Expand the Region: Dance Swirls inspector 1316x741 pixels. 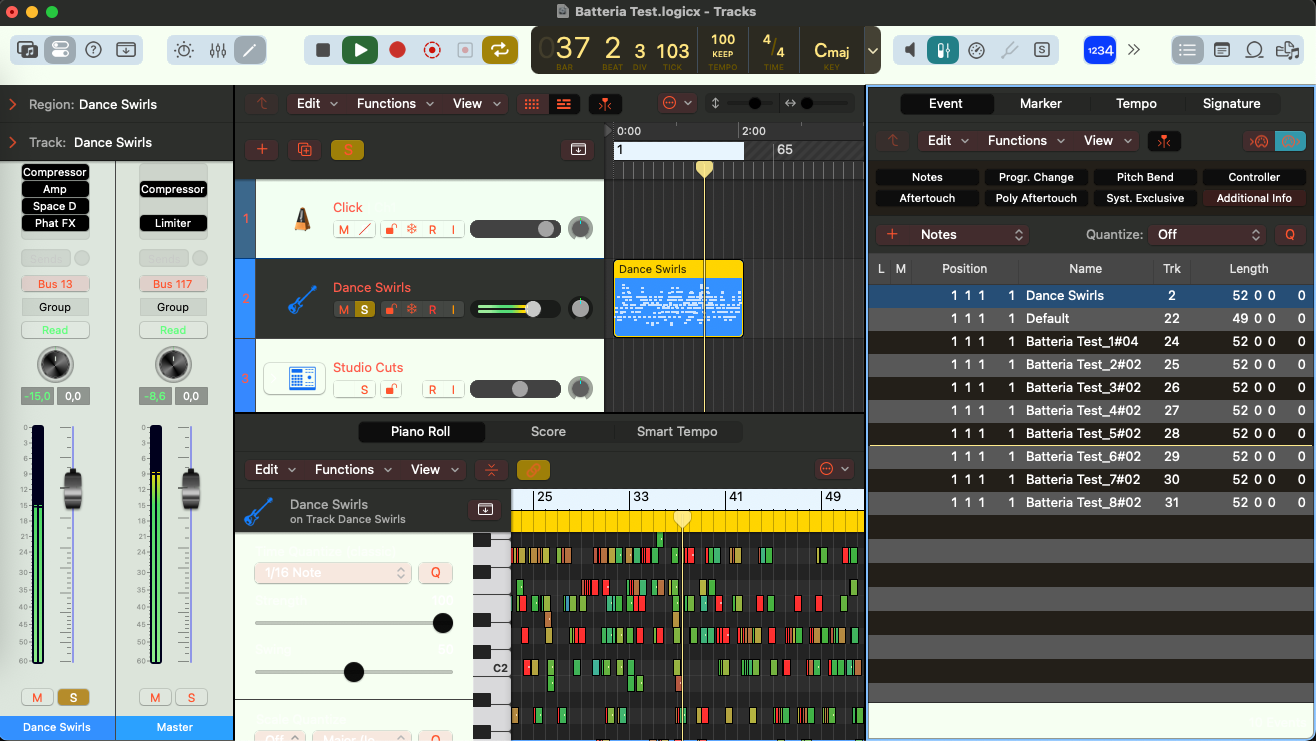pos(13,104)
